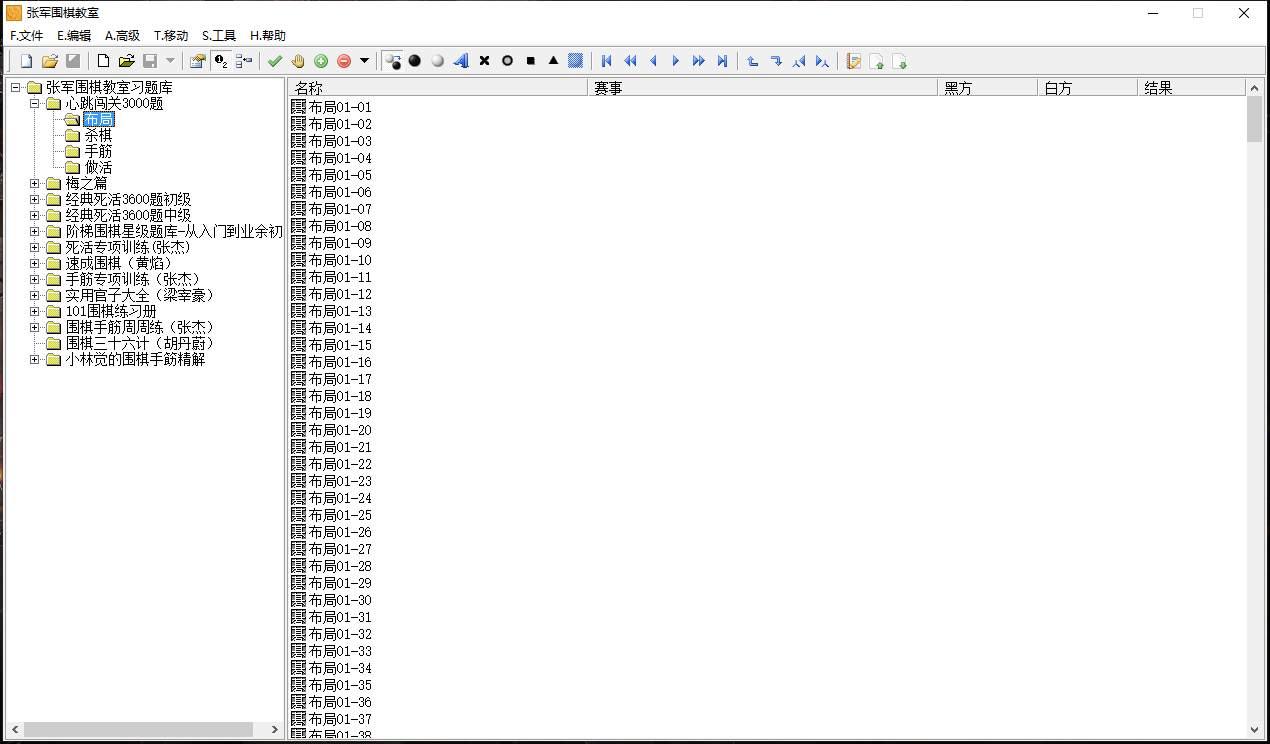Expand the 101围棋练习册 node
This screenshot has width=1270, height=744.
coord(35,311)
